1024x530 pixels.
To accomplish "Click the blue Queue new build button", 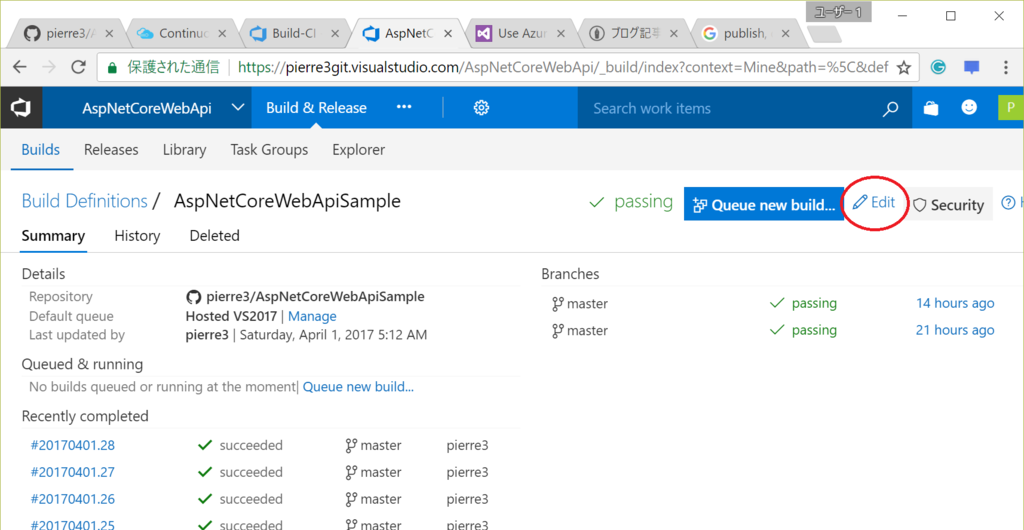I will 763,204.
